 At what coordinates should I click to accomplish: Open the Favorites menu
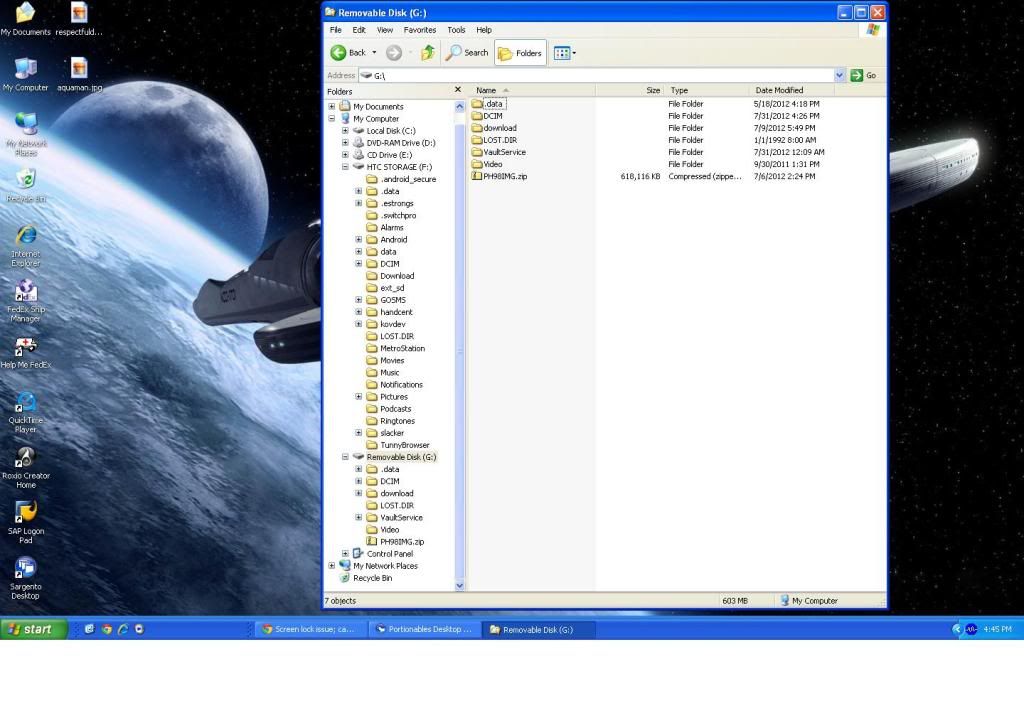419,30
